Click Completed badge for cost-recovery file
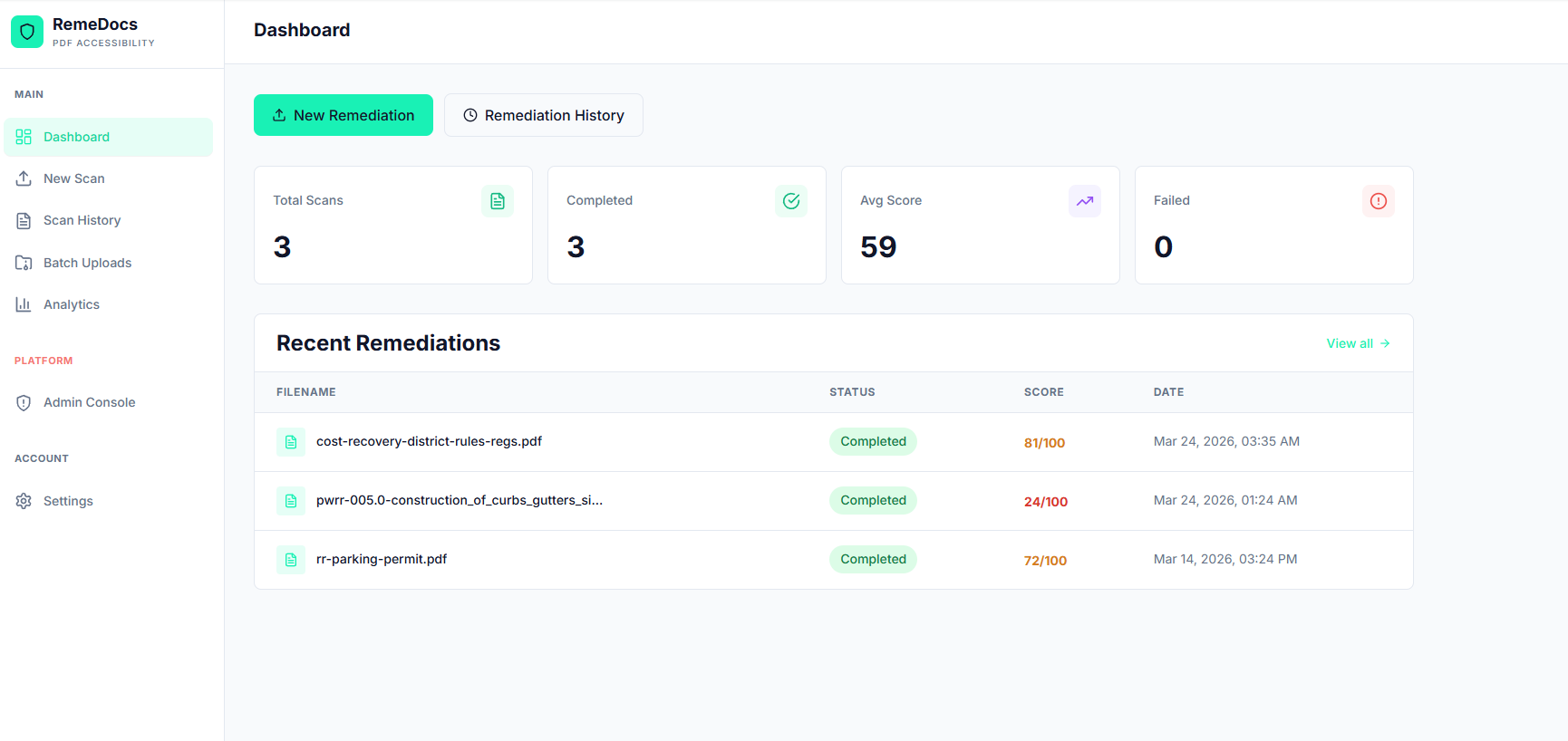Viewport: 1568px width, 741px height. click(x=873, y=441)
